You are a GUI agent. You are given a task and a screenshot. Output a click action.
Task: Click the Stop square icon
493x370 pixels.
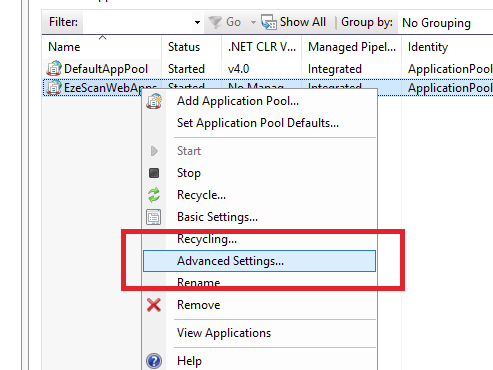pos(154,173)
